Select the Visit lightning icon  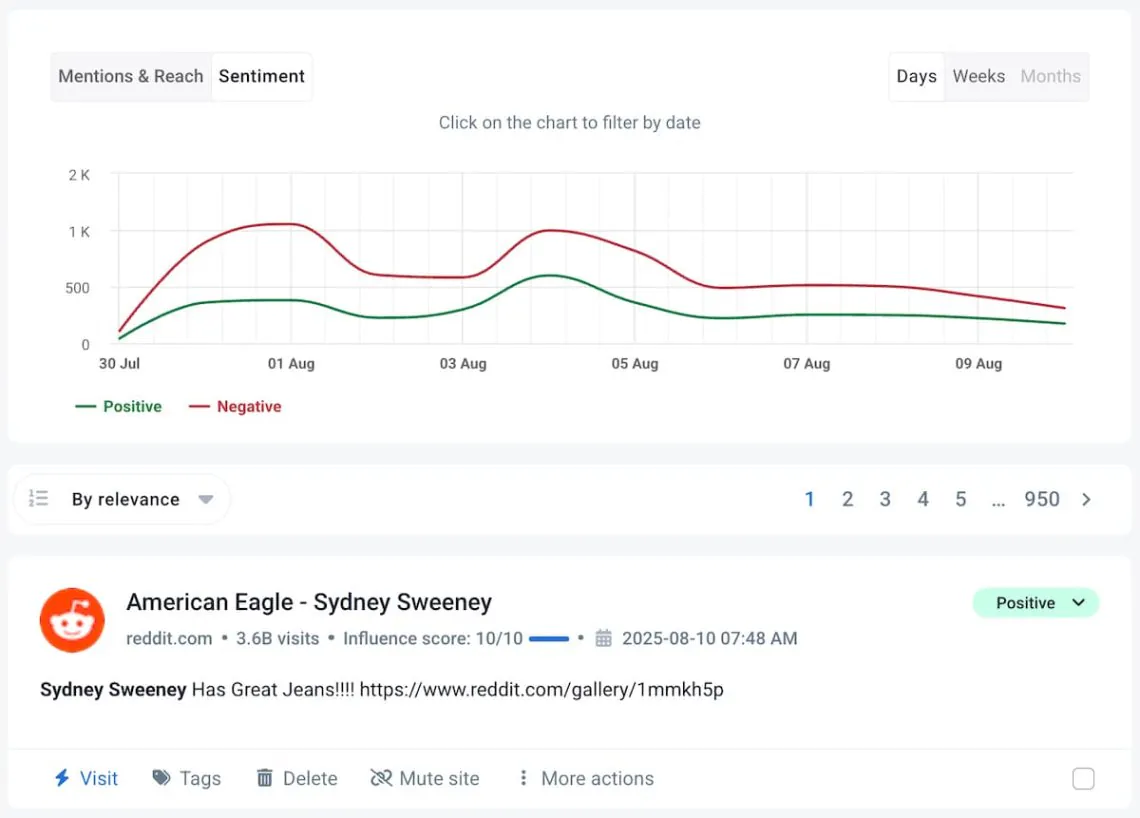click(62, 778)
